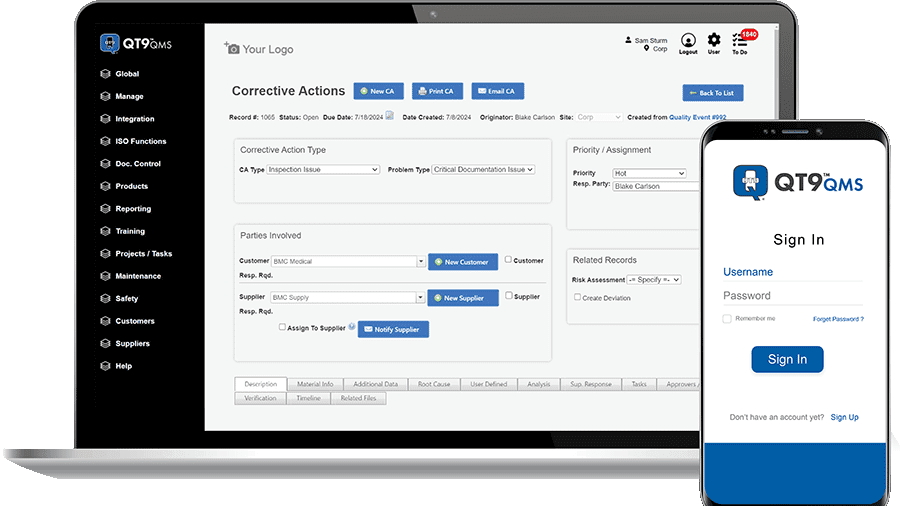Click the help icon near Assign To Supplier
The height and width of the screenshot is (506, 900).
point(352,327)
